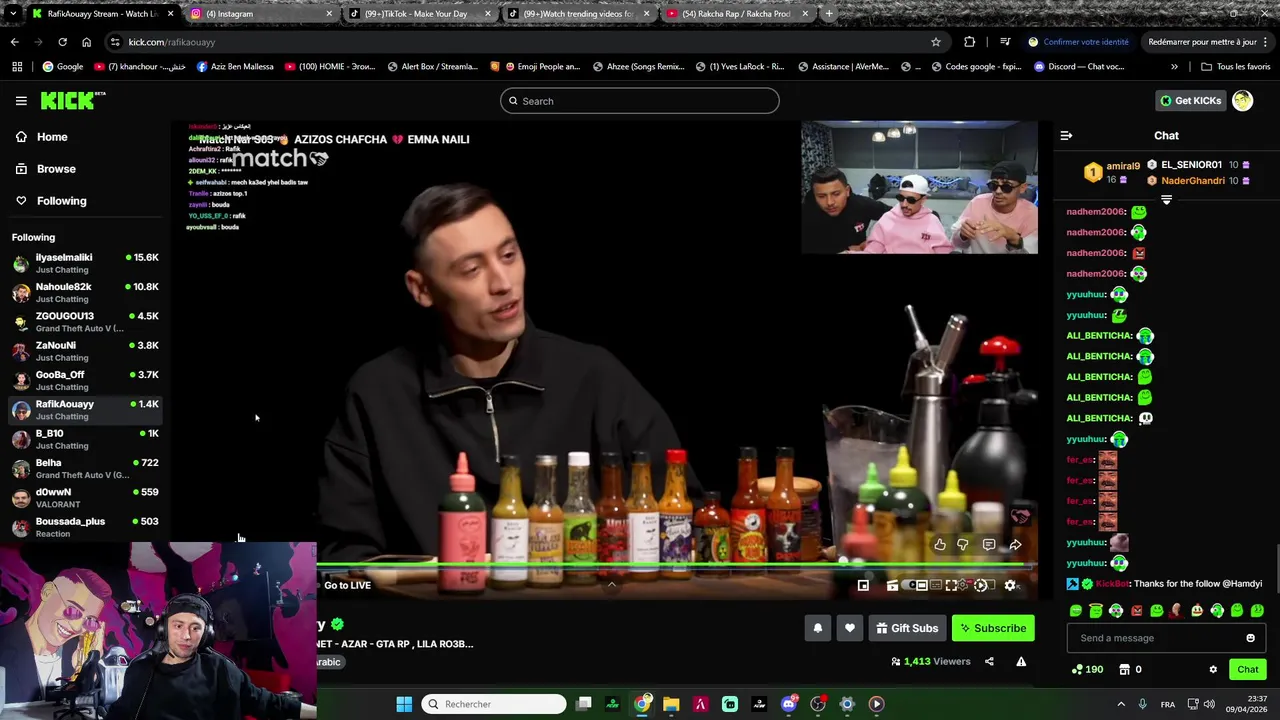
Task: Open Tous les favoris bookmarks folder
Action: [x=1236, y=67]
